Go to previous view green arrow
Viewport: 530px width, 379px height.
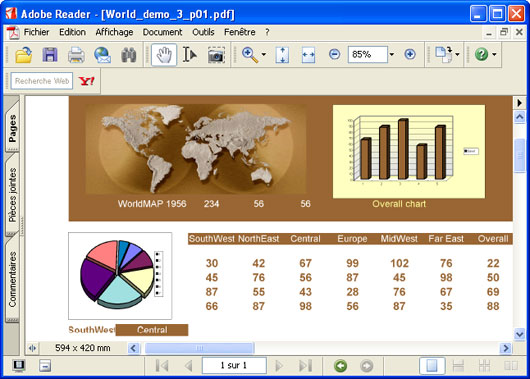[x=340, y=365]
